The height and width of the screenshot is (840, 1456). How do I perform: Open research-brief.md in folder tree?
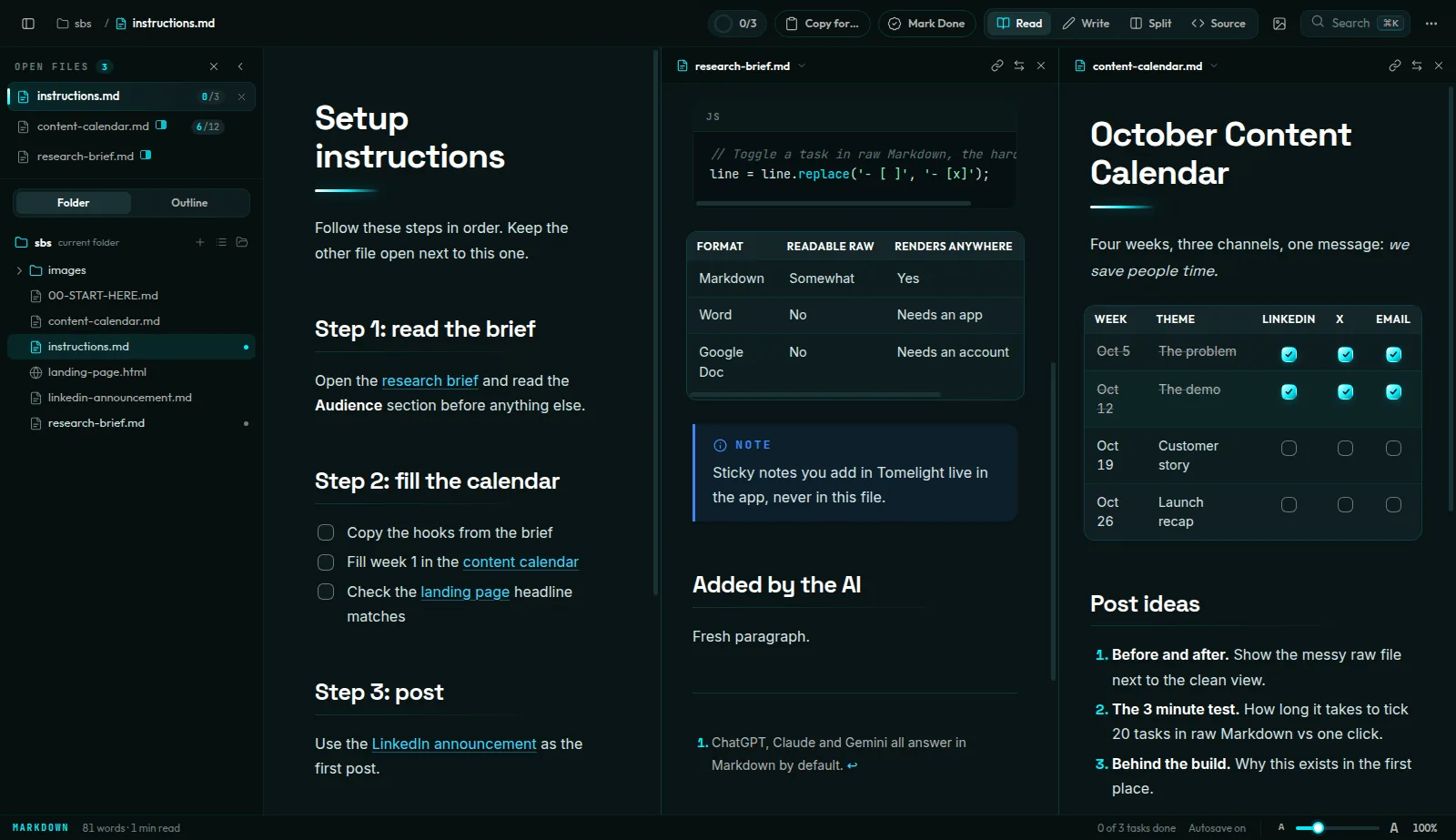131,423
